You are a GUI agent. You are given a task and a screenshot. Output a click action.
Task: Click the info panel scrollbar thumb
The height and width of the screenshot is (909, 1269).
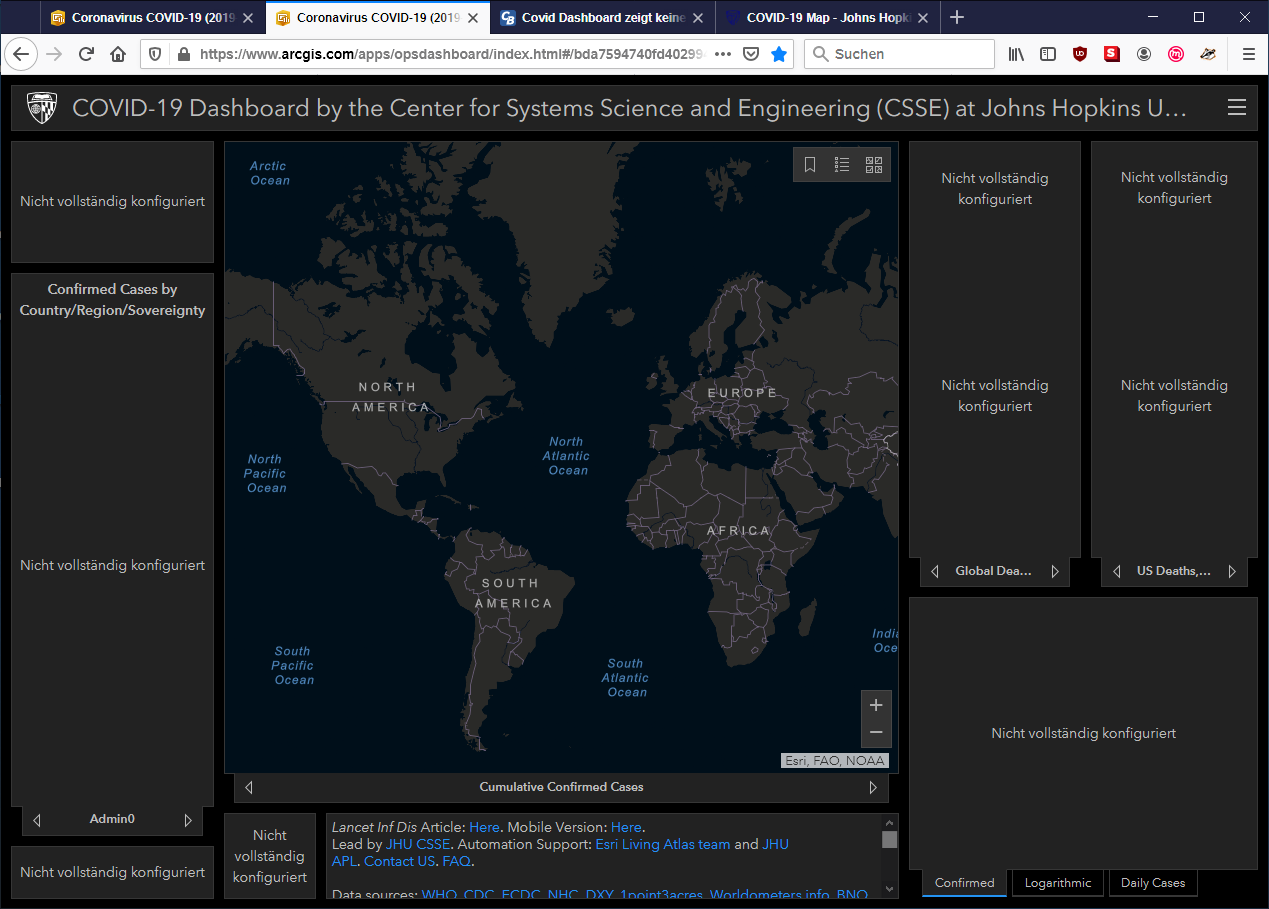click(x=889, y=840)
